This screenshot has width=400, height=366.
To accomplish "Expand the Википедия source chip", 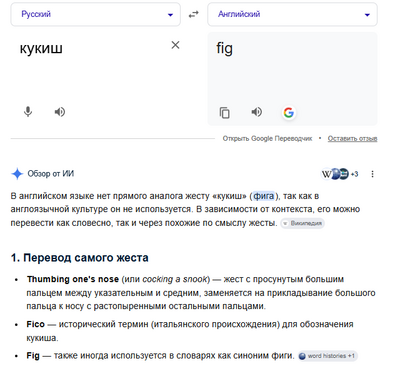I will point(303,223).
